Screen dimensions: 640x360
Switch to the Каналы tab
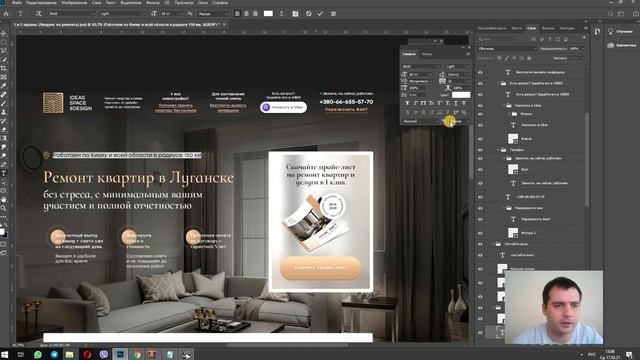click(548, 28)
